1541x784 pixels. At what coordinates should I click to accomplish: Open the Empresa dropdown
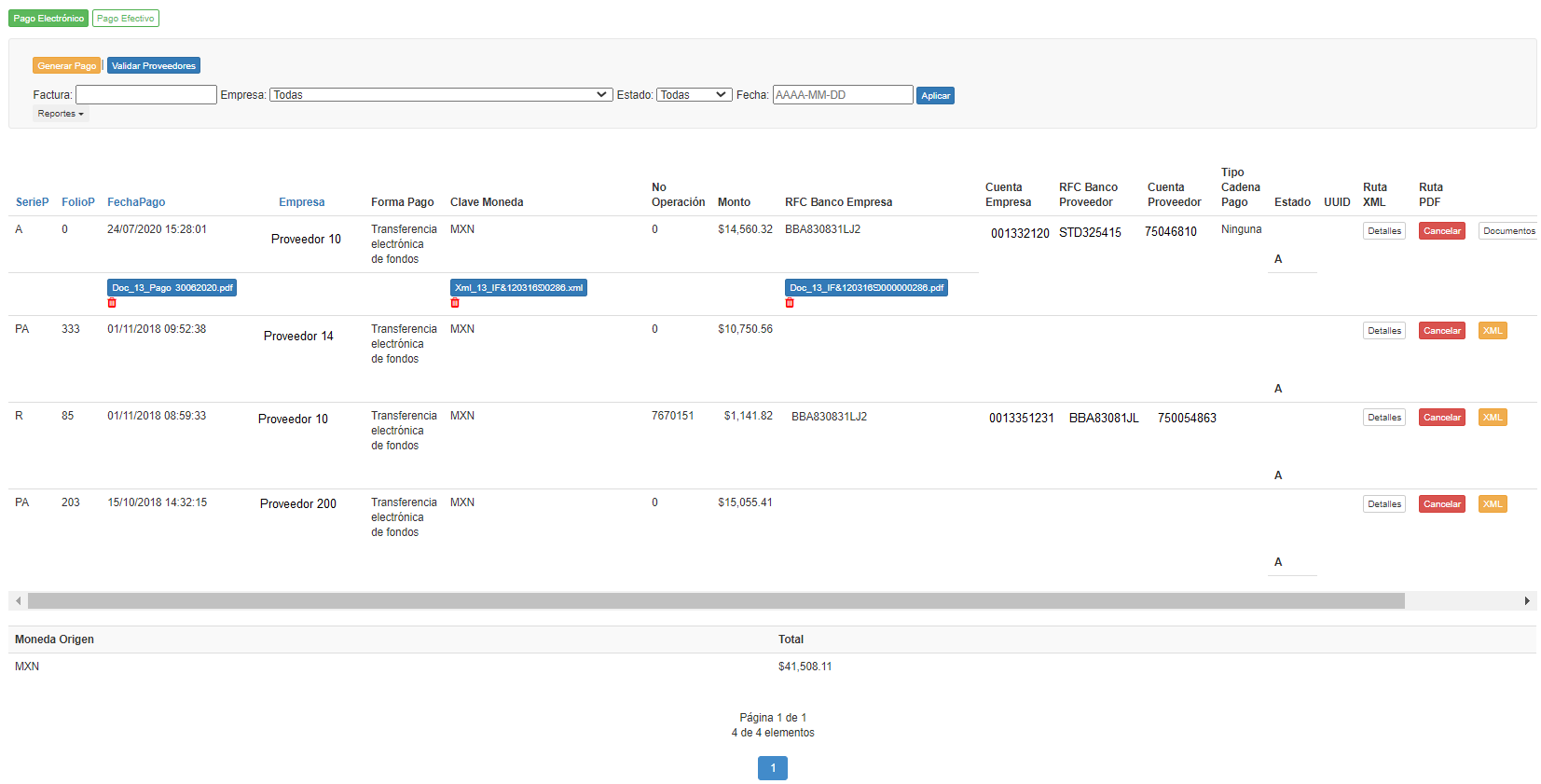[x=441, y=95]
